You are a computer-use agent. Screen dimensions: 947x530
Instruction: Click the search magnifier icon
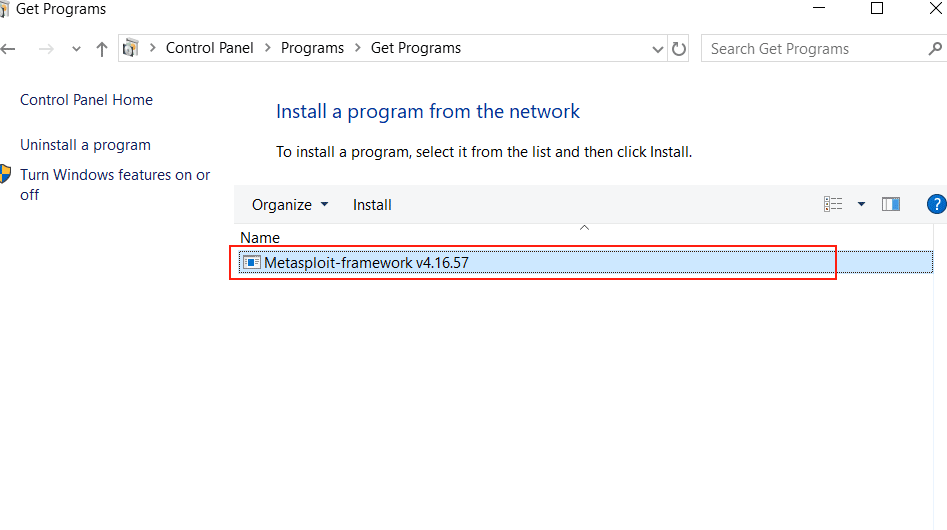(936, 48)
